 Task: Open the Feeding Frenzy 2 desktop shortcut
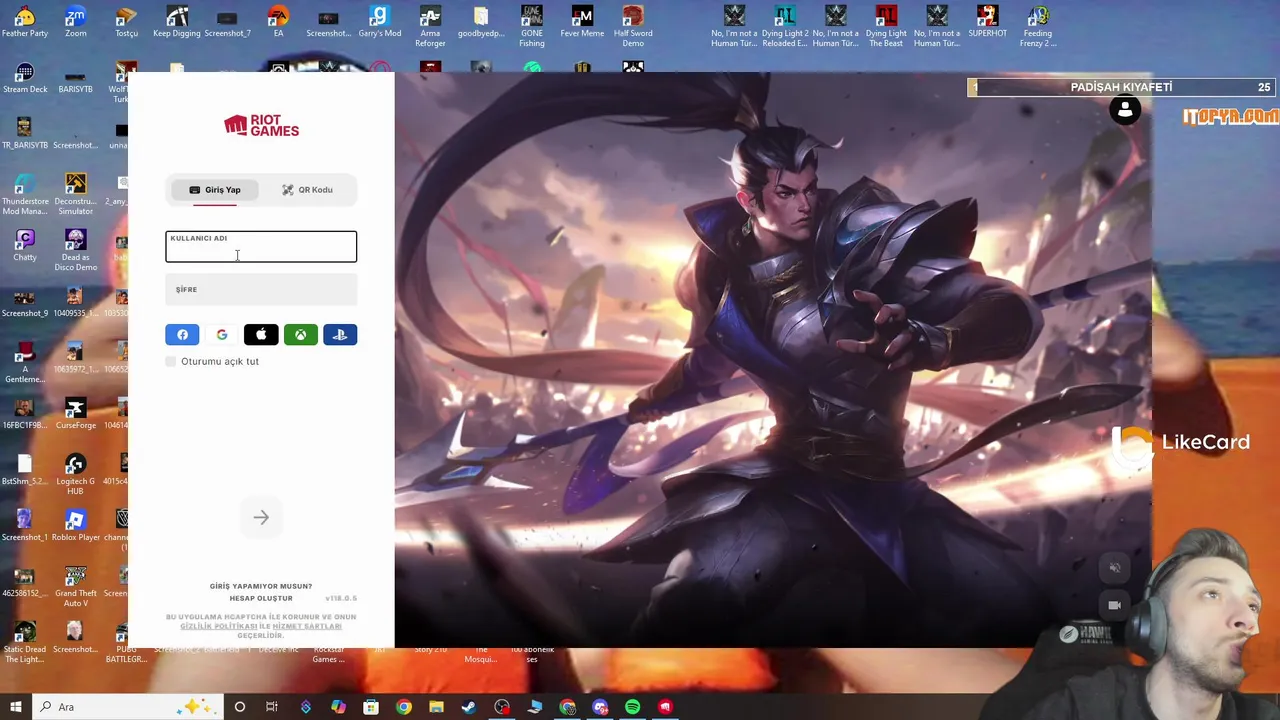point(1038,26)
